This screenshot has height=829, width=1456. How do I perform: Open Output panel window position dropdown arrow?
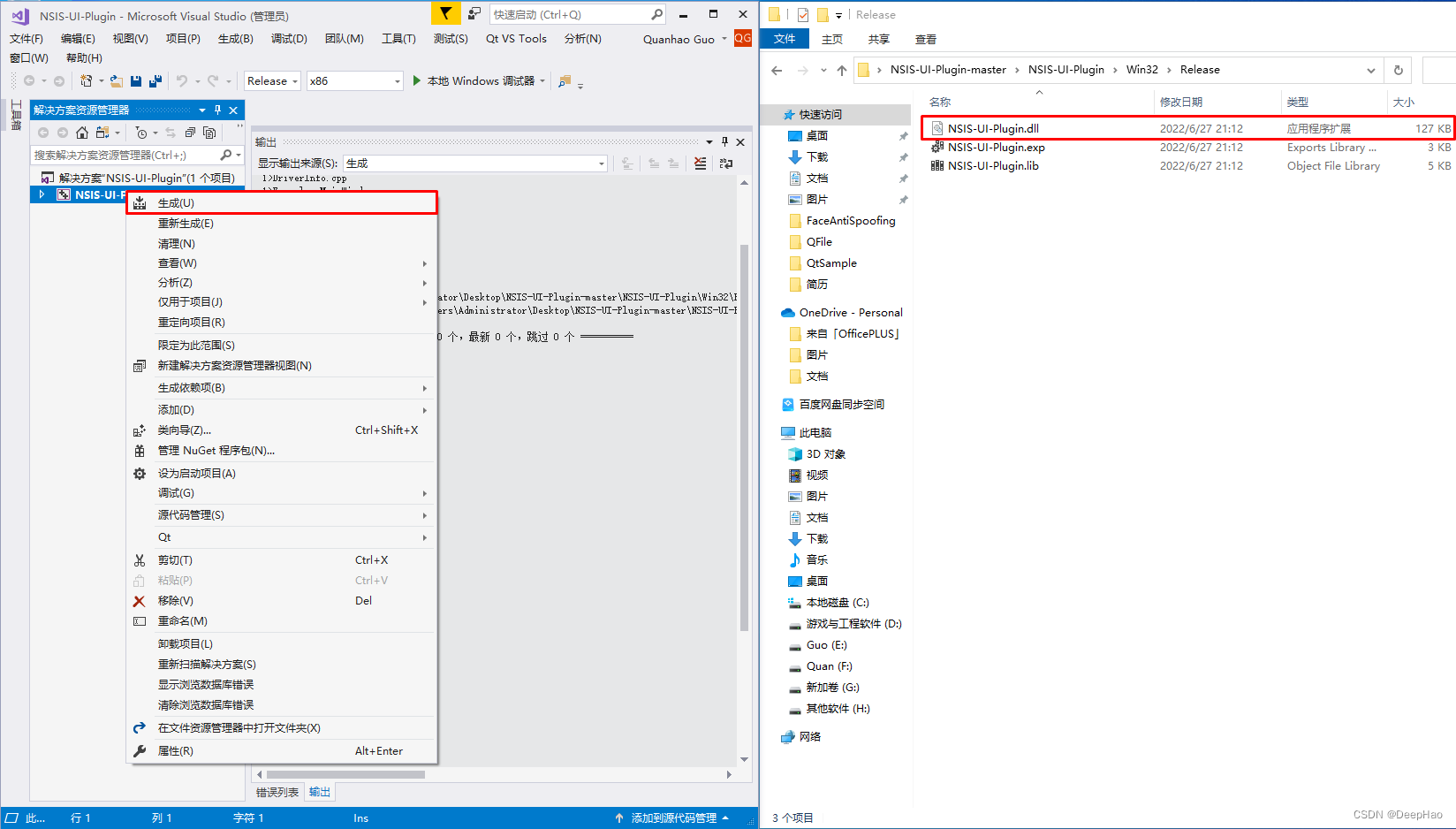coord(709,141)
